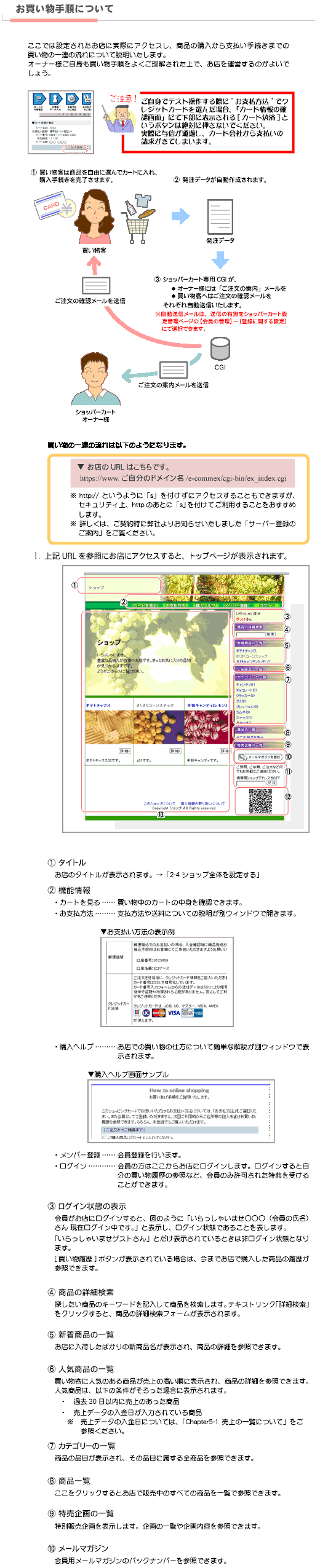Click the heading ⑤ 新着商品の一覧

(81, 1334)
